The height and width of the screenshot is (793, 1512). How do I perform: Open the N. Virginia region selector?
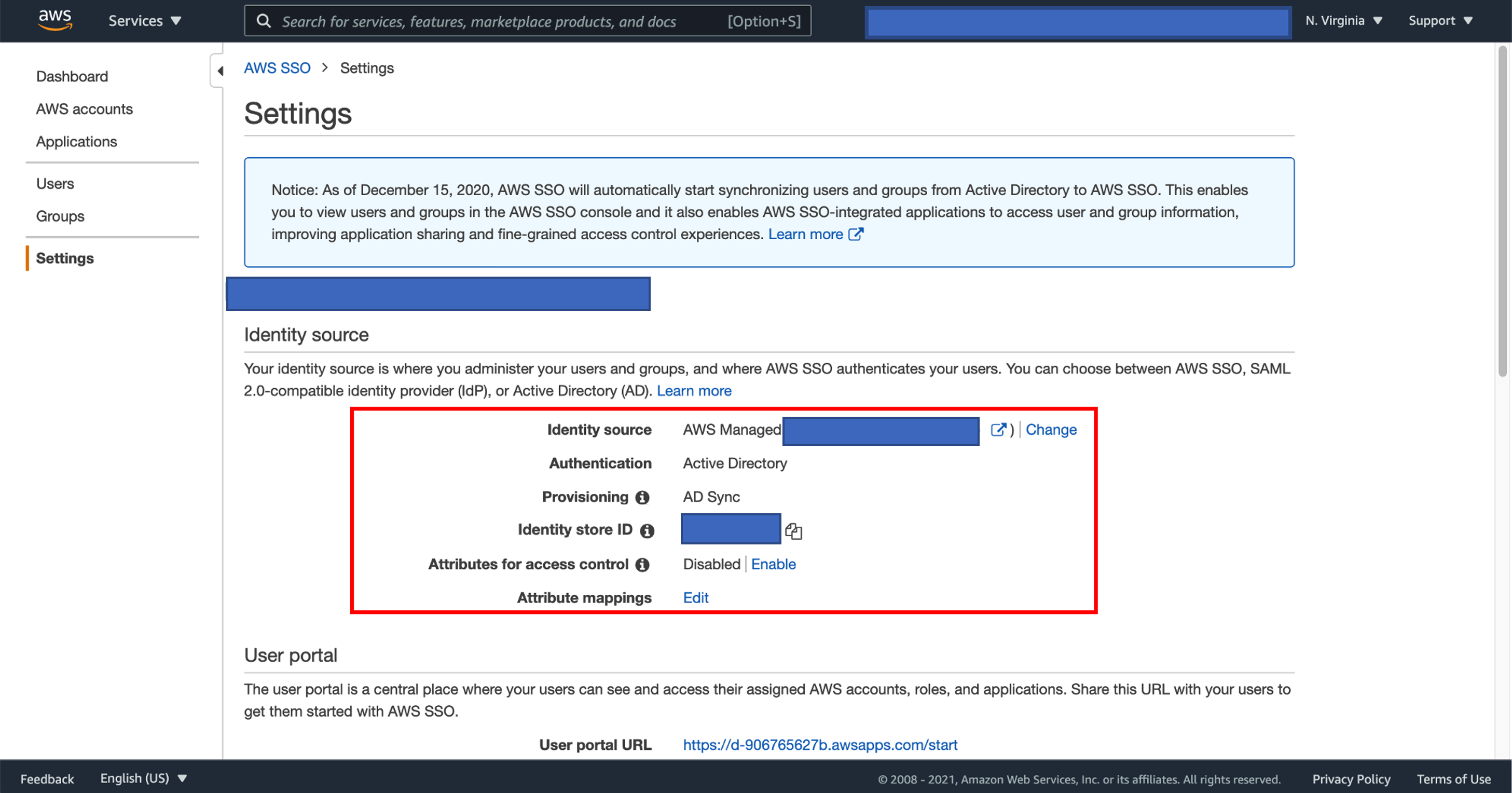point(1343,21)
